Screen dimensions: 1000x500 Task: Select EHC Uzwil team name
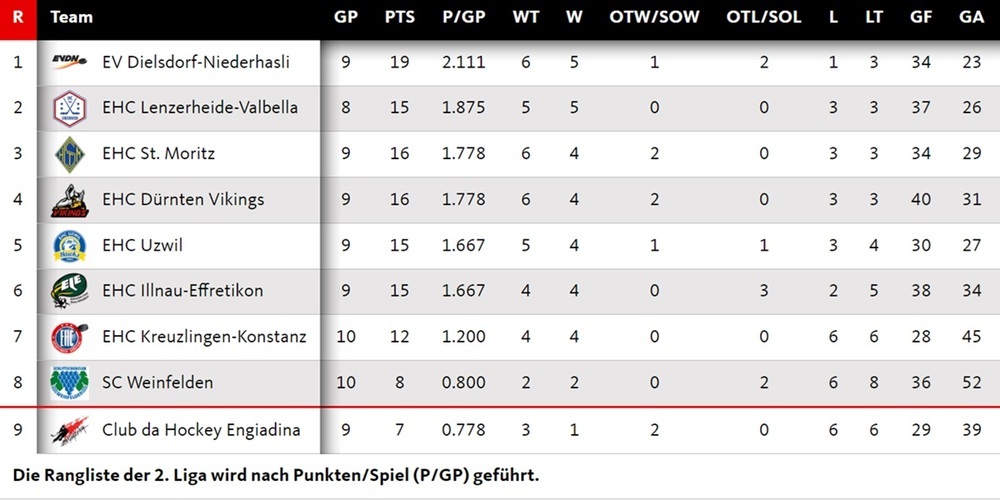point(142,246)
